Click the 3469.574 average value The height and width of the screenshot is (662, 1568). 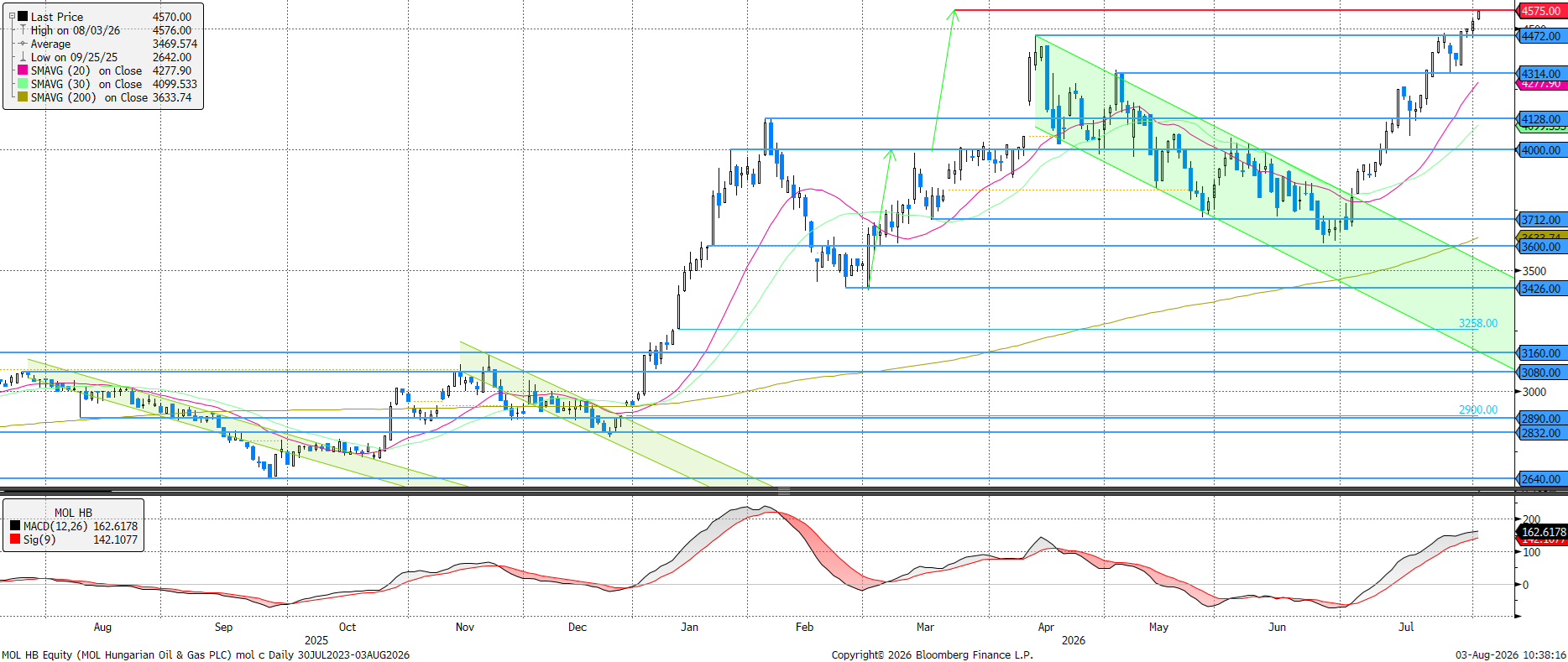coord(175,44)
